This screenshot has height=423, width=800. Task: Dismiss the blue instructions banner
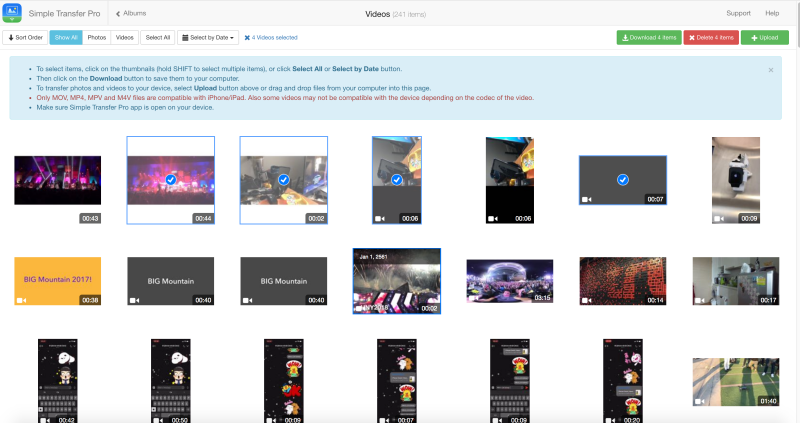(770, 70)
